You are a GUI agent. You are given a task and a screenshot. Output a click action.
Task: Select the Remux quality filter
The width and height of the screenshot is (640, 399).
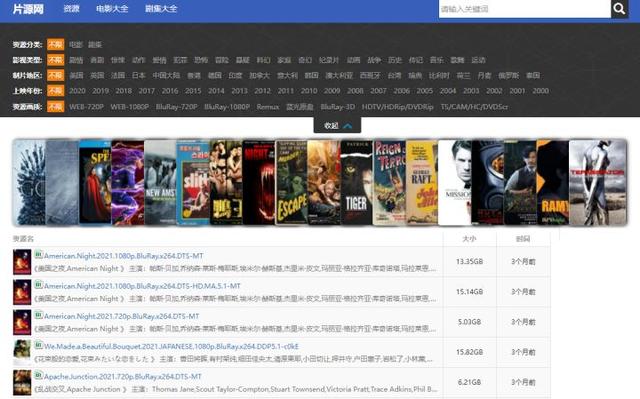[x=268, y=106]
